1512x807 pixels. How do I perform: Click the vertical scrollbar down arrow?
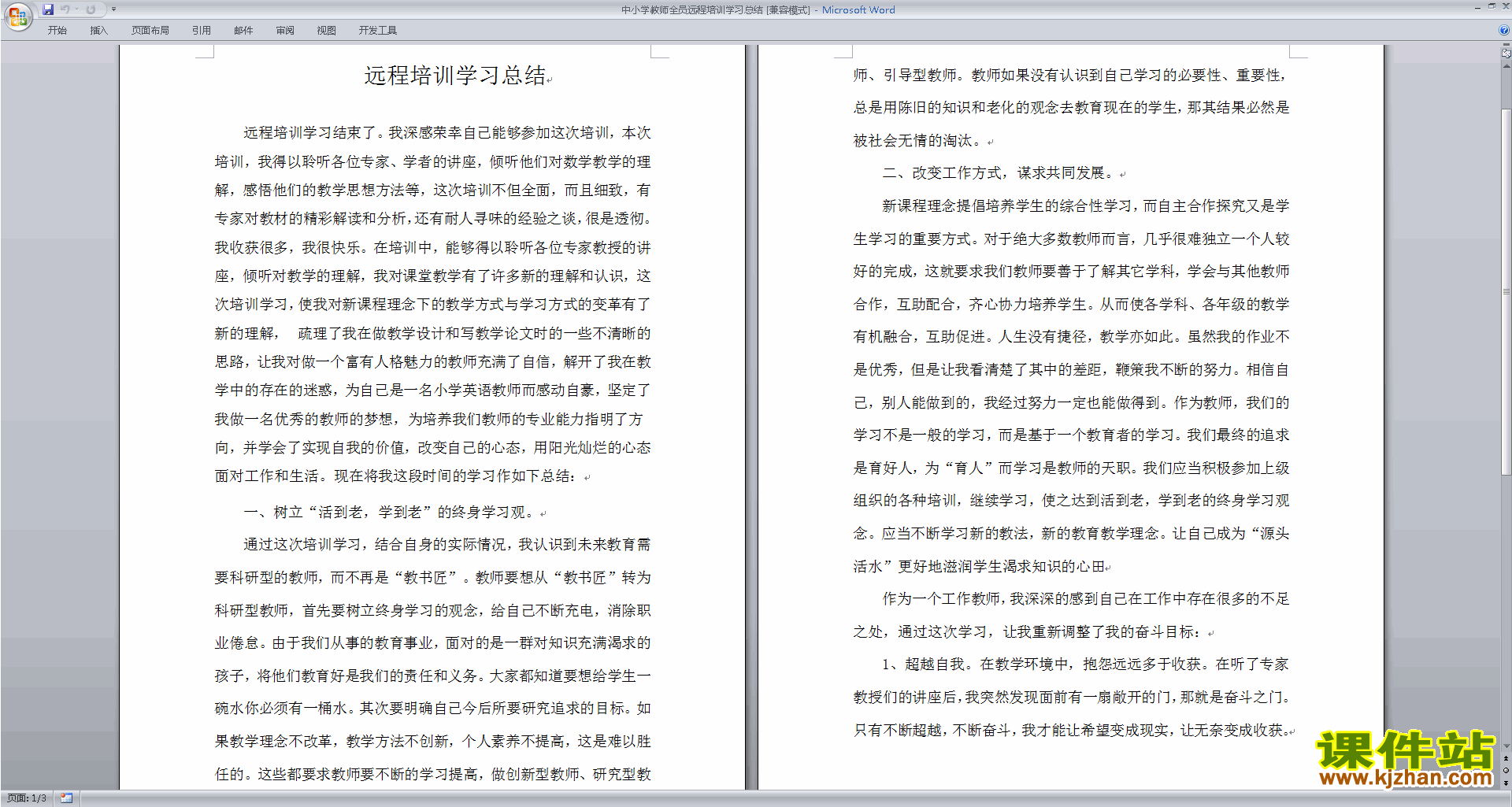(1506, 746)
